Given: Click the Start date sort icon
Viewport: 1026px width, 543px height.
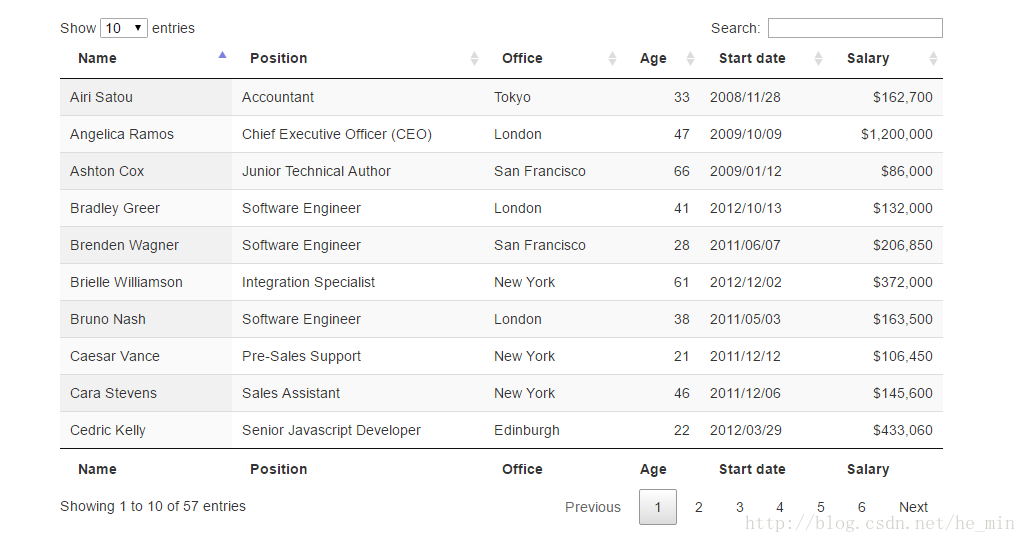Looking at the screenshot, I should tap(818, 59).
